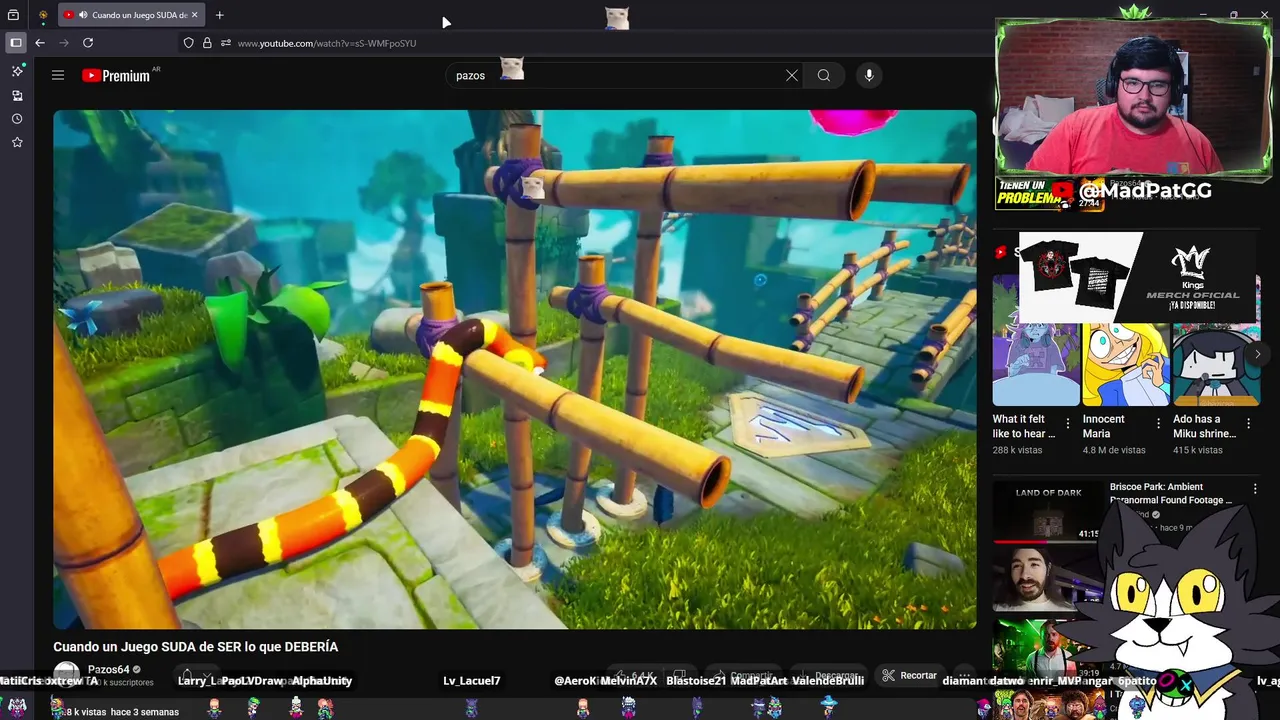1280x720 pixels.
Task: Open the Innocent Maria short thumbnail
Action: [x=1126, y=365]
